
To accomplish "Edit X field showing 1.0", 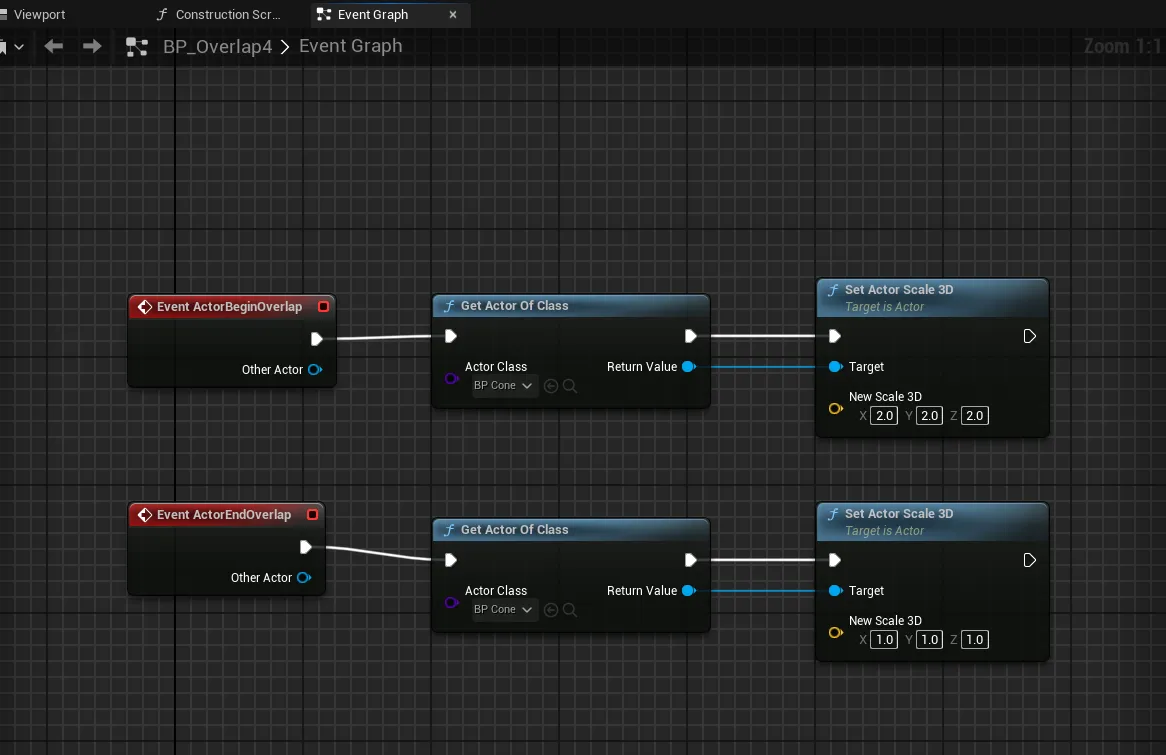I will coord(884,640).
